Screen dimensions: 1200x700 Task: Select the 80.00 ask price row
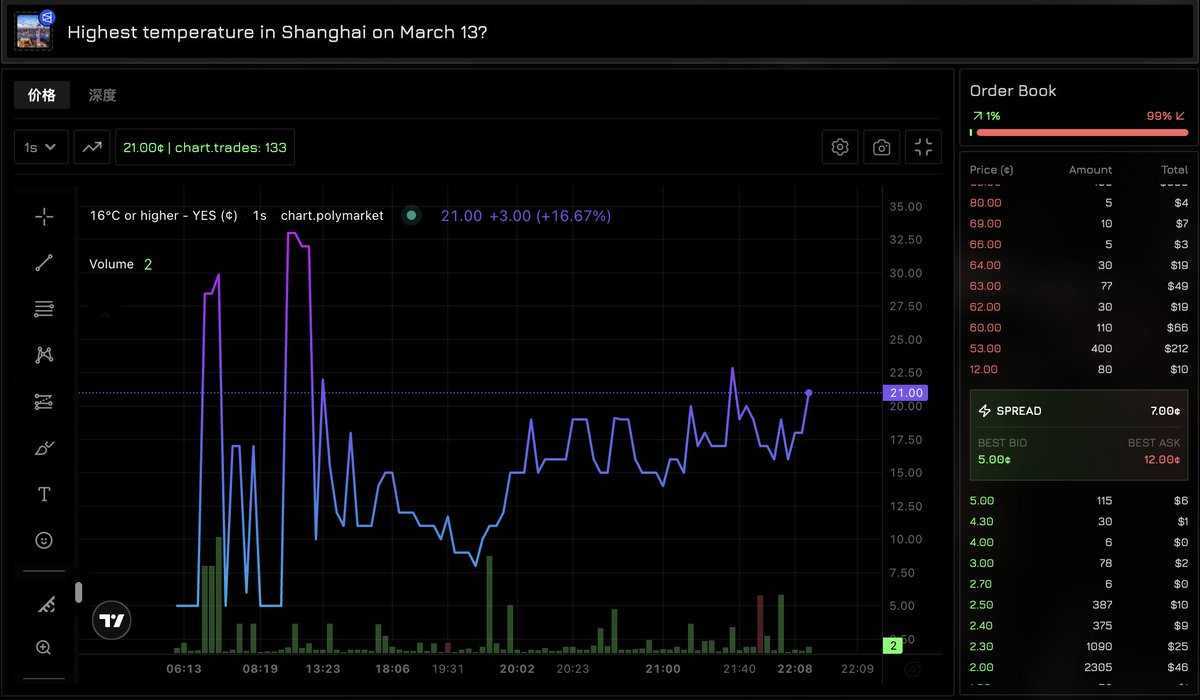coord(1079,203)
